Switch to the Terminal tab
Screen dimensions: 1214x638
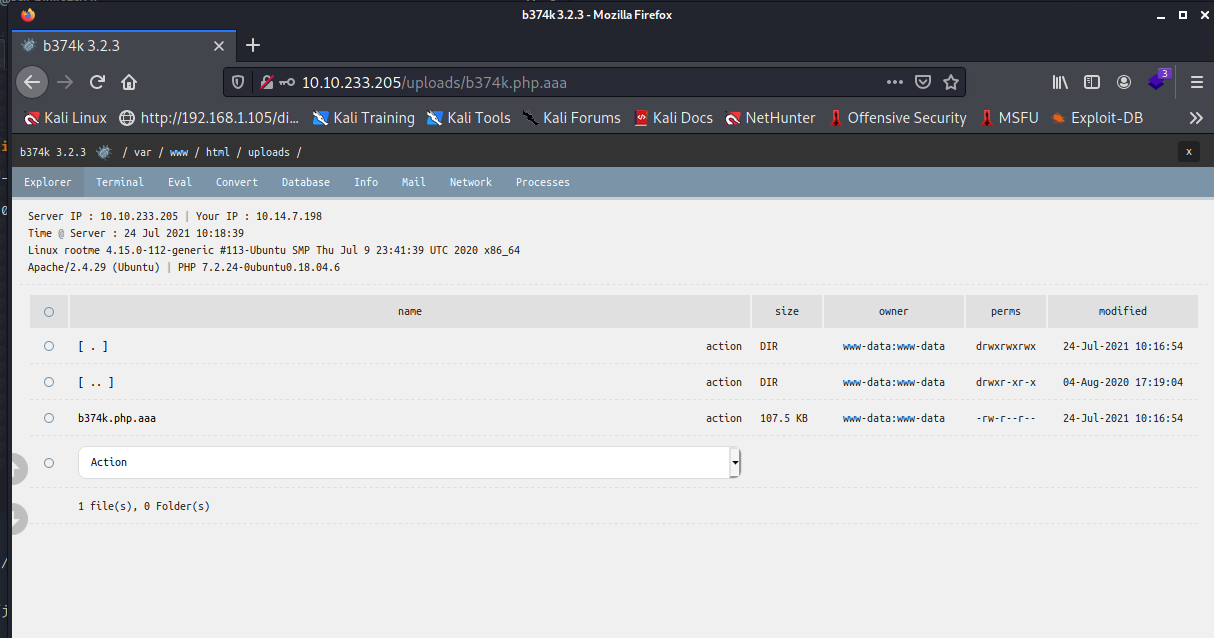tap(119, 182)
